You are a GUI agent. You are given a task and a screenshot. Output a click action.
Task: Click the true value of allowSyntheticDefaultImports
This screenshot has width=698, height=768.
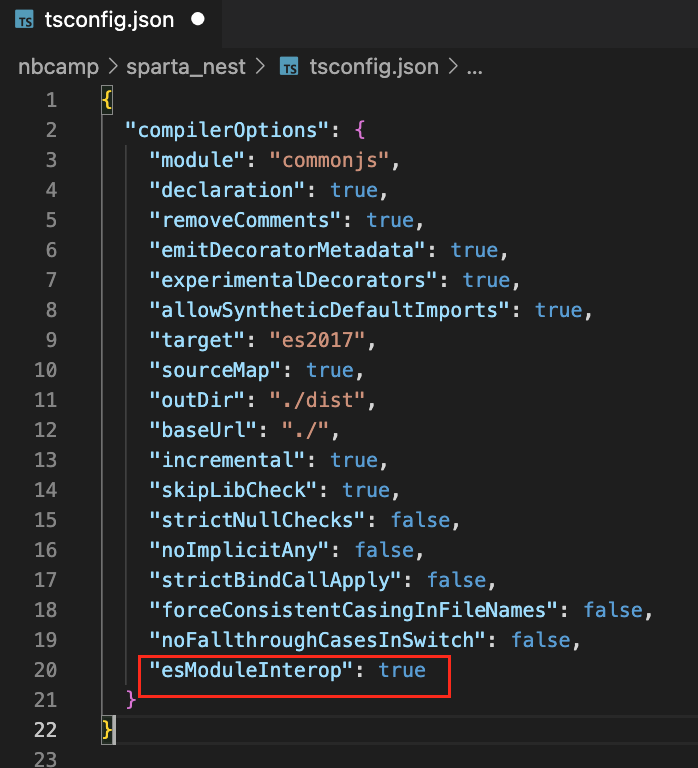coord(559,310)
